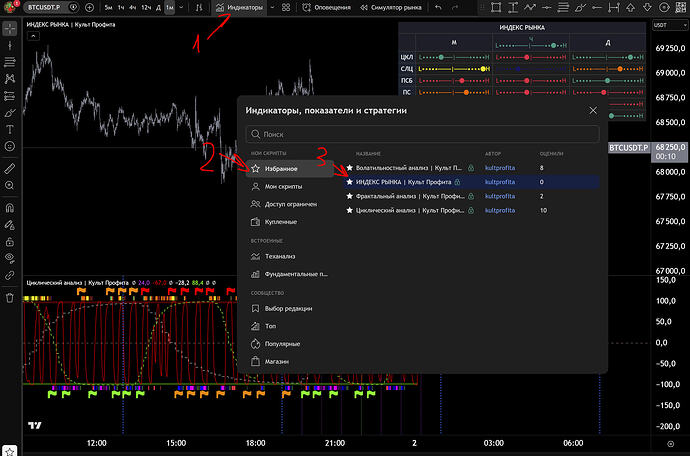The height and width of the screenshot is (456, 690).
Task: Close the indicators dialog
Action: coord(593,110)
